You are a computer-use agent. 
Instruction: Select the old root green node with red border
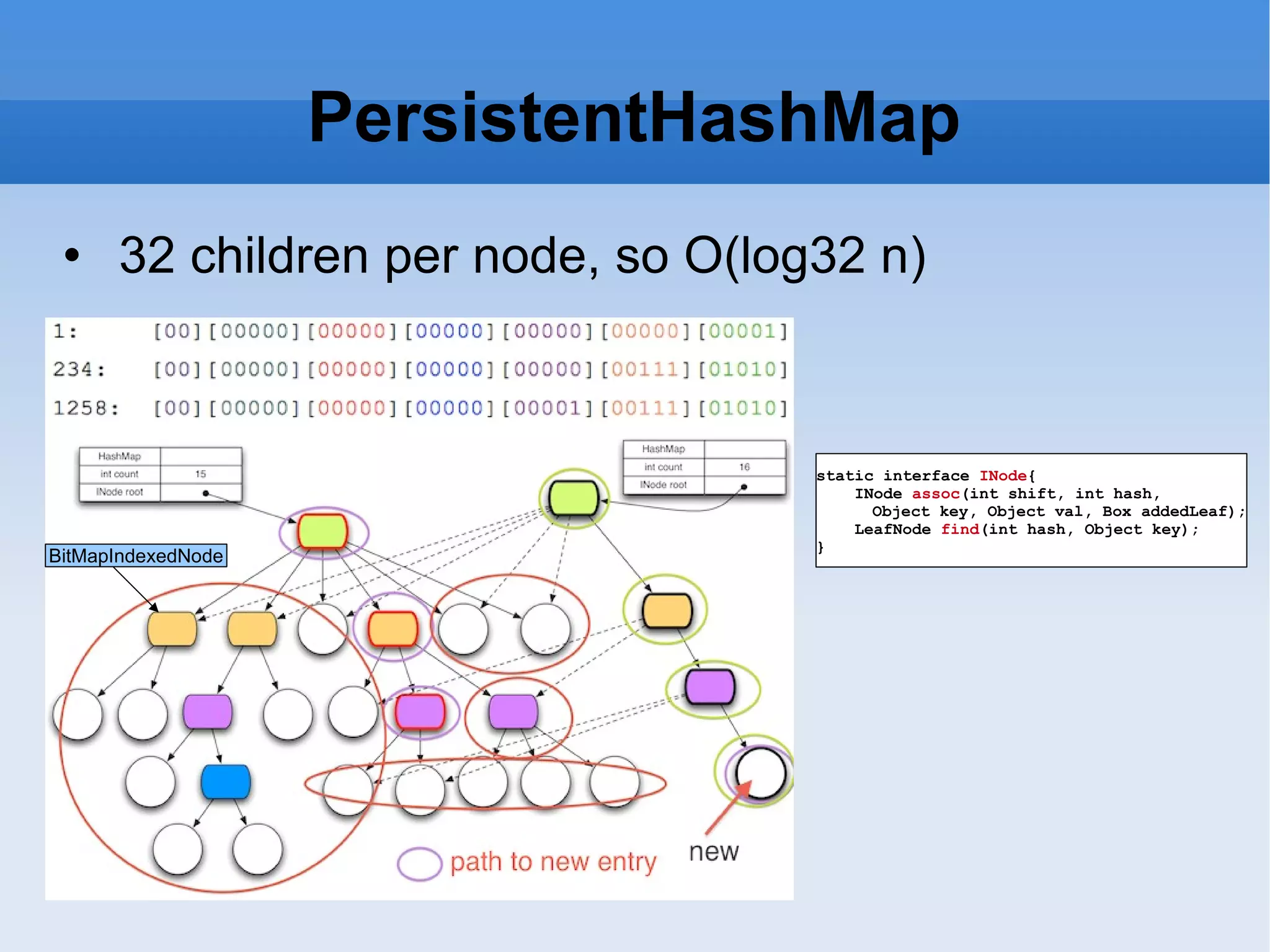click(322, 532)
